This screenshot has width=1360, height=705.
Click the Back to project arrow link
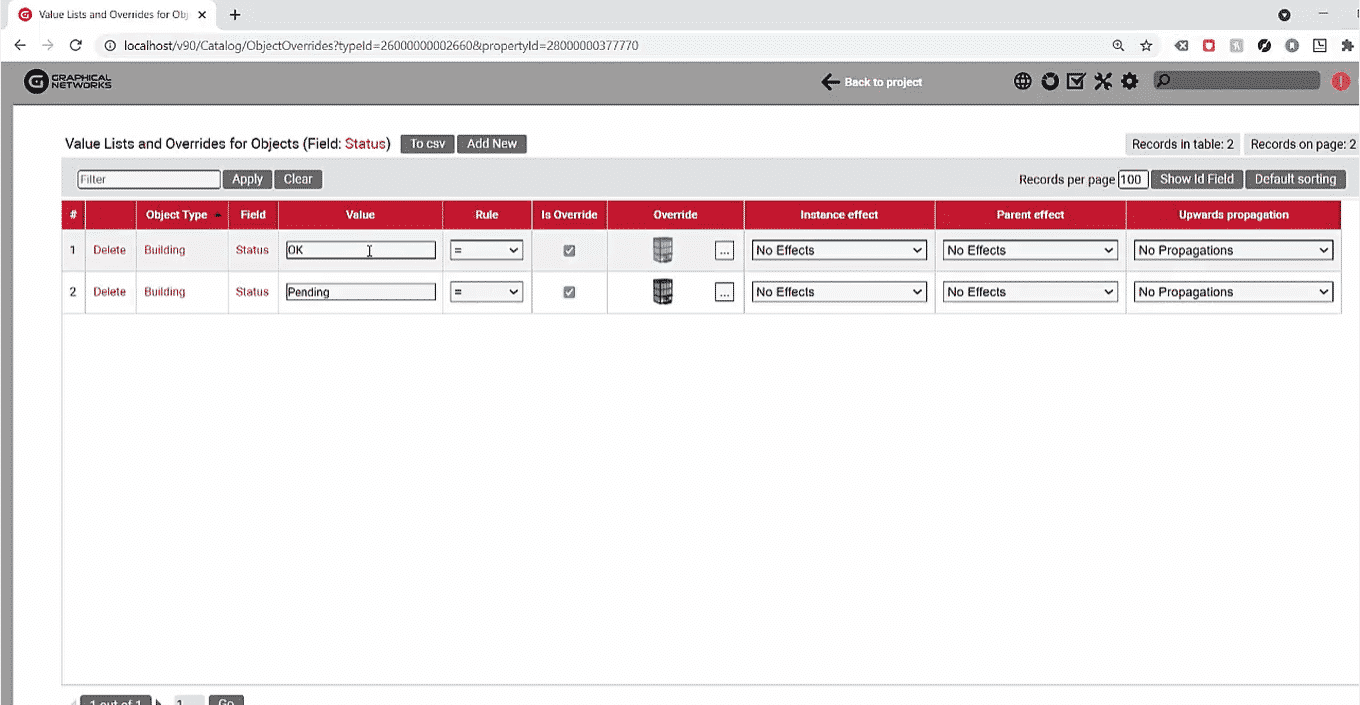coord(871,82)
